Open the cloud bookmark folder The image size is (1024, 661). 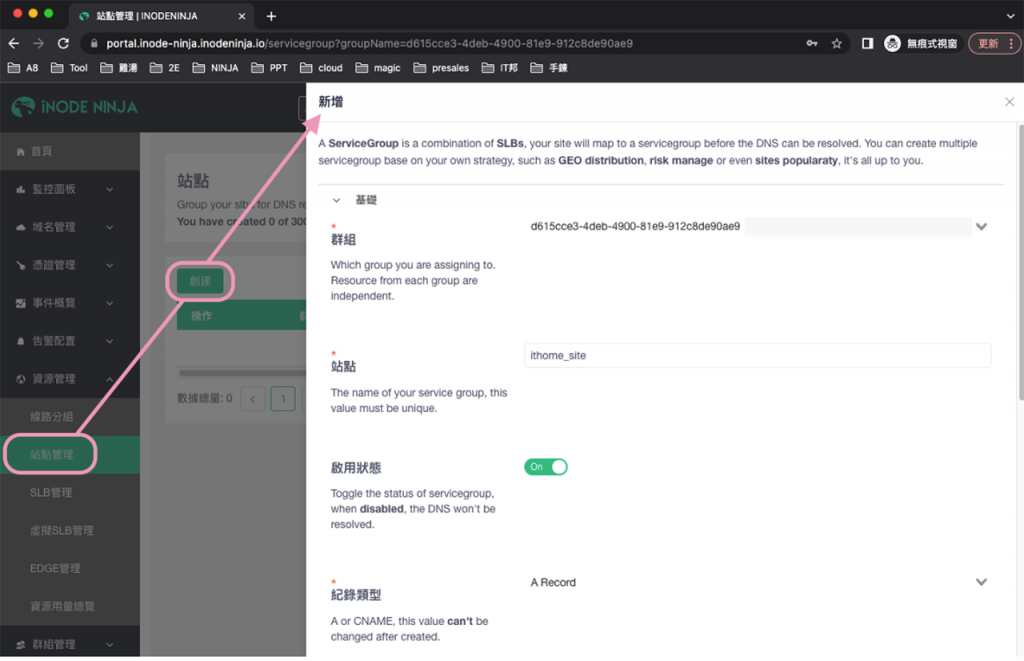321,68
